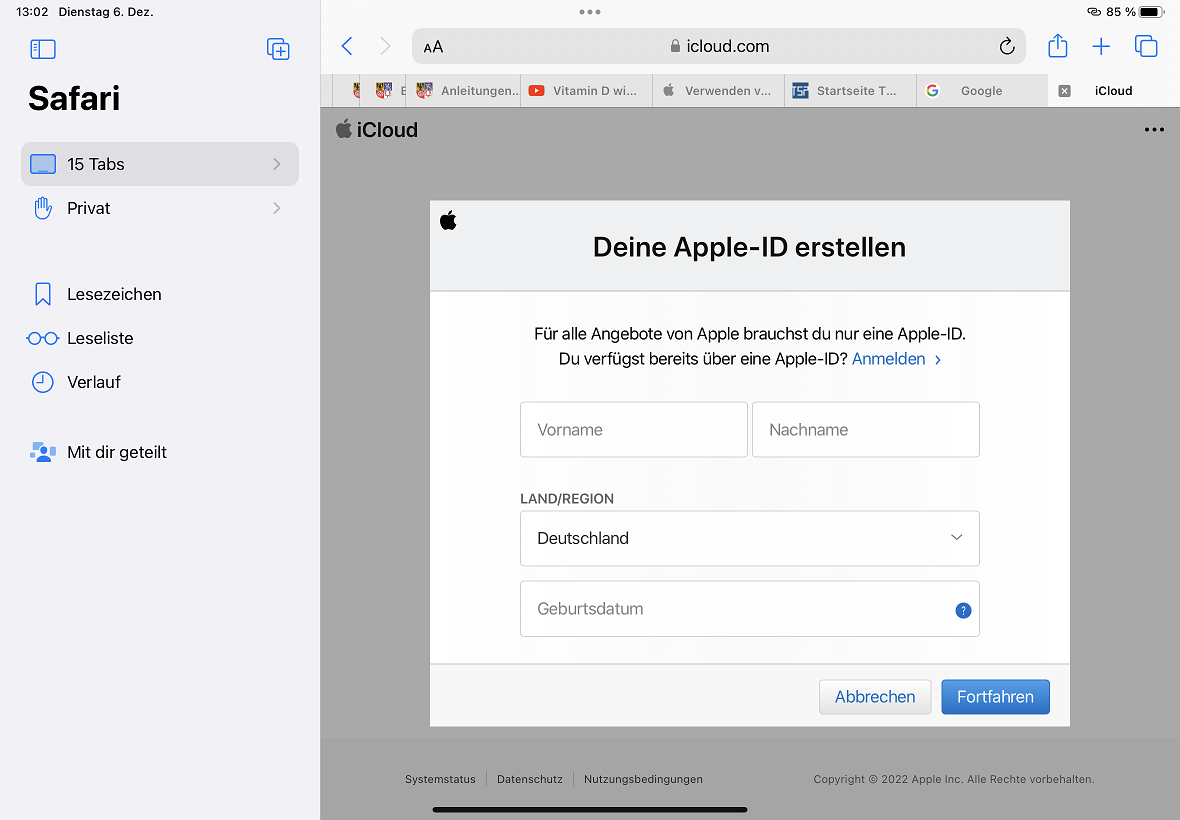Go back to the previous page

click(347, 47)
